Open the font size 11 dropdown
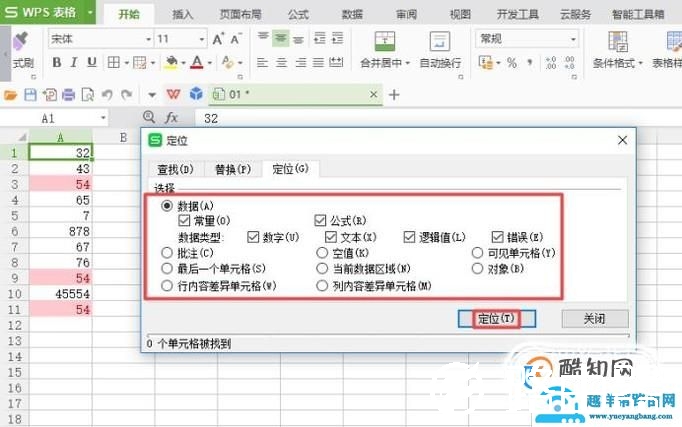This screenshot has height=427, width=682. (202, 39)
